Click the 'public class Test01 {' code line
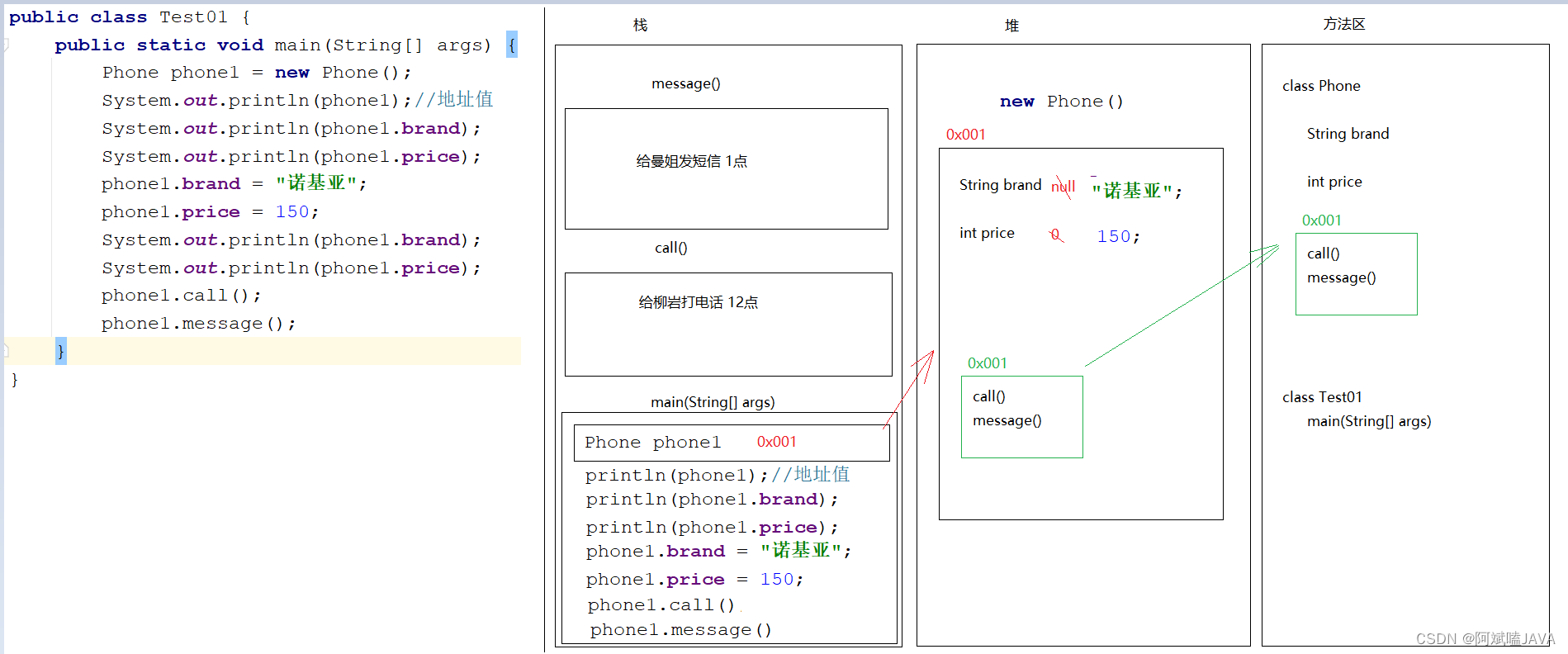Image resolution: width=1568 pixels, height=654 pixels. point(130,17)
